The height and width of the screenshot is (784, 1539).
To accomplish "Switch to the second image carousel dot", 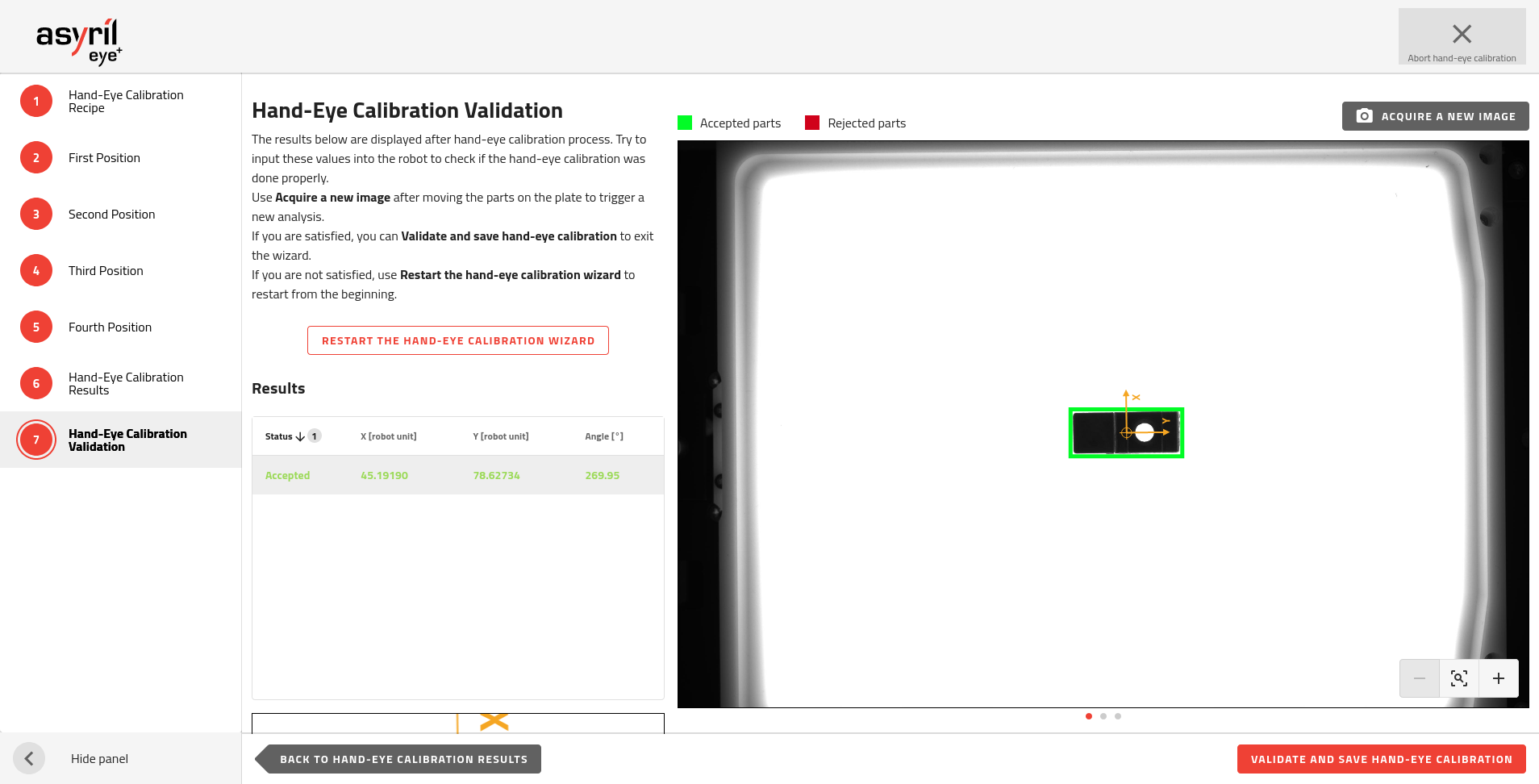I will [1103, 716].
